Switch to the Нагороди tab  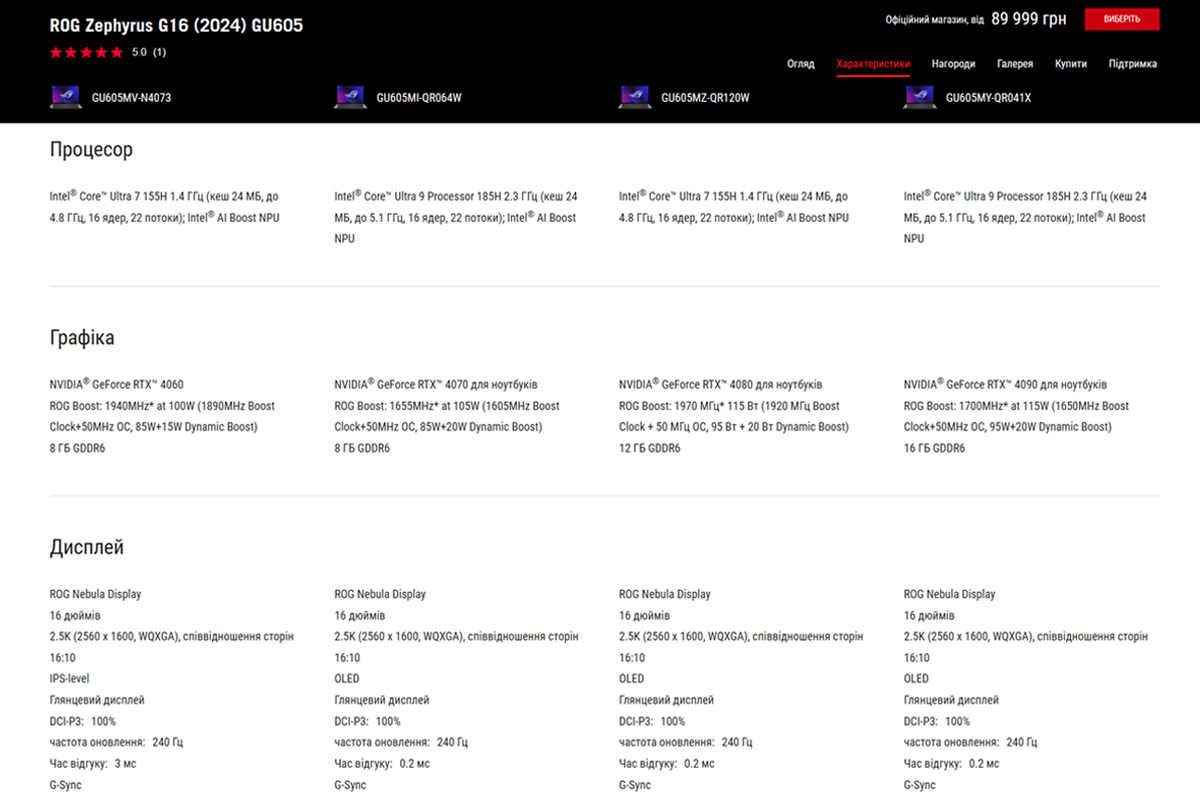tap(954, 64)
